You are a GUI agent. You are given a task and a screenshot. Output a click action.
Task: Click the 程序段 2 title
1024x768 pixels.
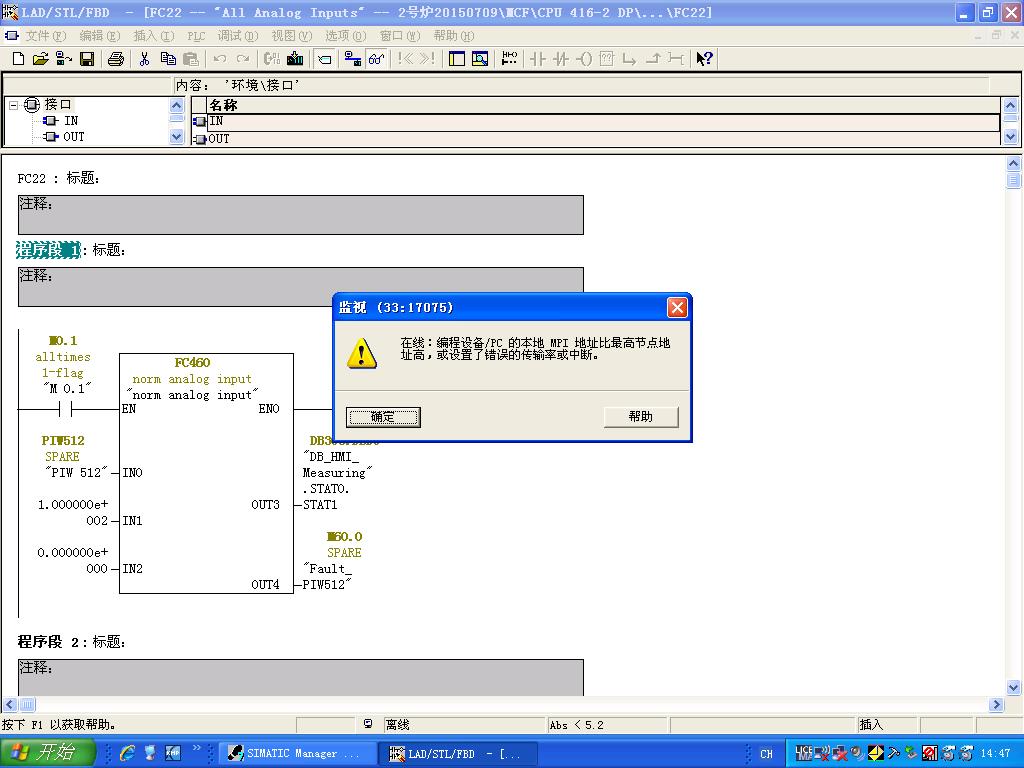(x=49, y=642)
